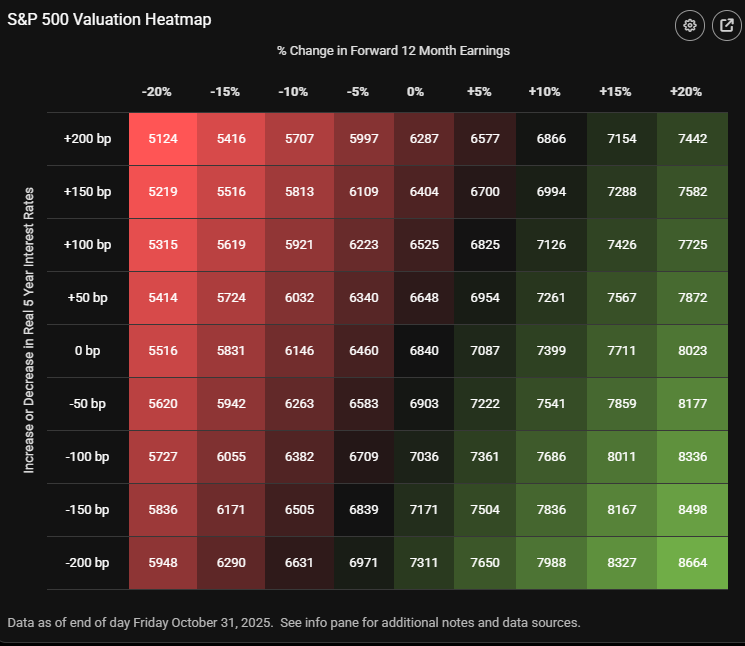Screen dimensions: 745x646
Task: Select the +10% earnings column header
Action: click(x=544, y=92)
